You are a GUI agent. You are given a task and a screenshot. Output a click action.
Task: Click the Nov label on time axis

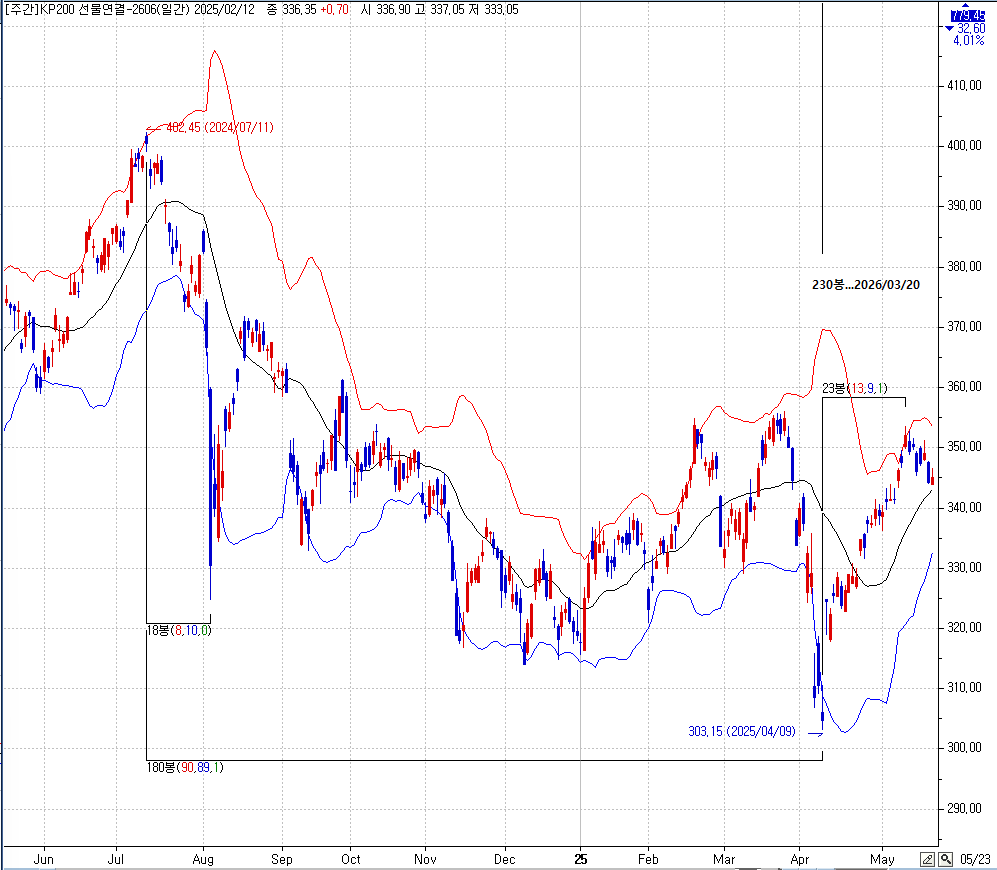(426, 858)
